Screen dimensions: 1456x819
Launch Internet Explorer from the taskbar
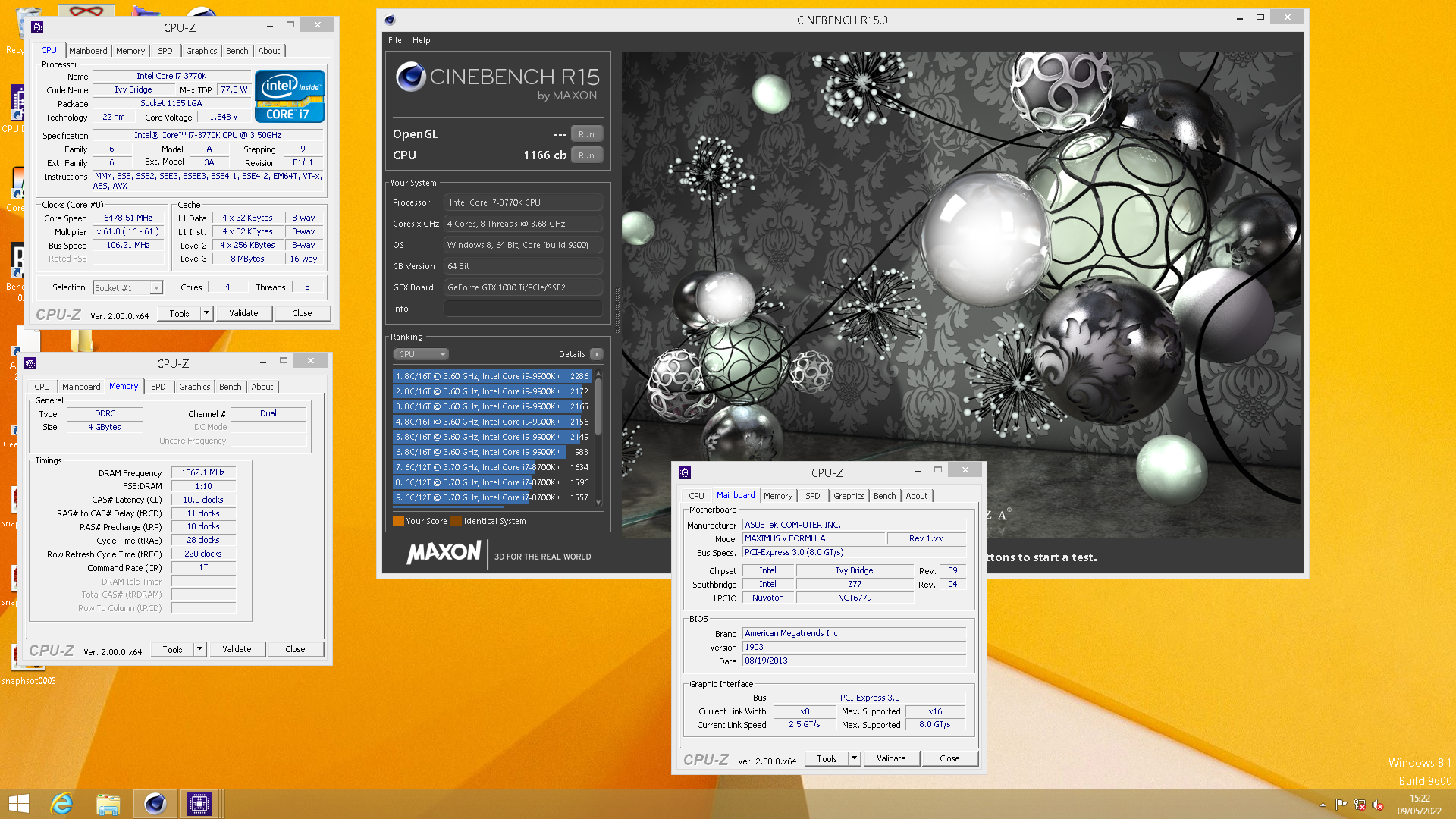pyautogui.click(x=61, y=804)
